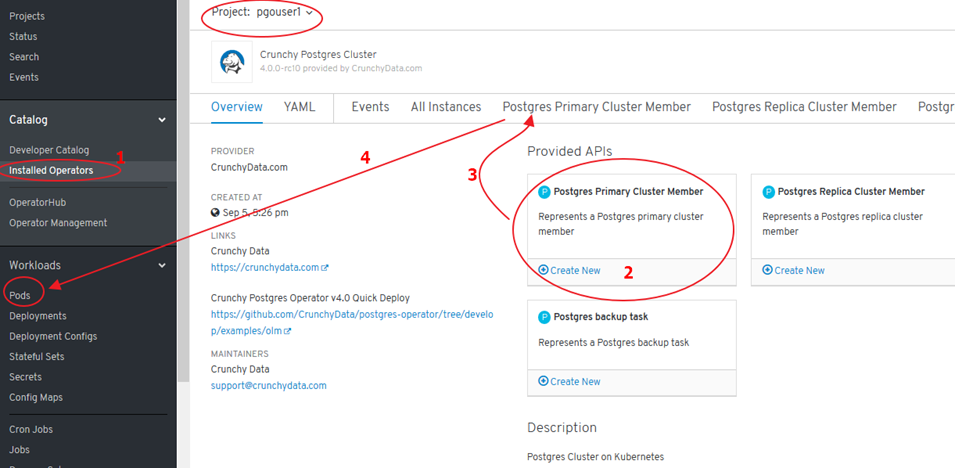Open Developer Catalog in the sidebar

click(x=49, y=150)
